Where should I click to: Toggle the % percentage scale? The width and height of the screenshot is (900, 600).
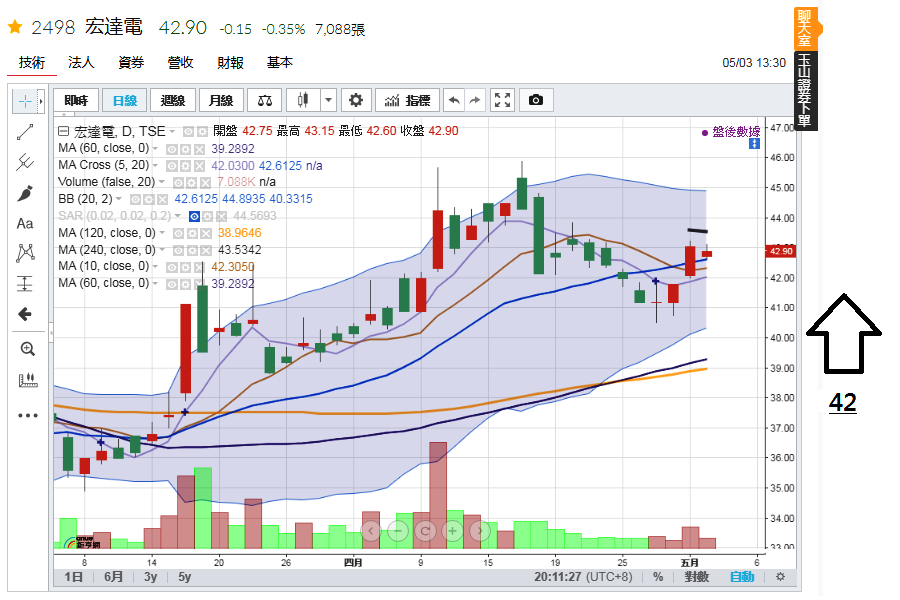658,576
